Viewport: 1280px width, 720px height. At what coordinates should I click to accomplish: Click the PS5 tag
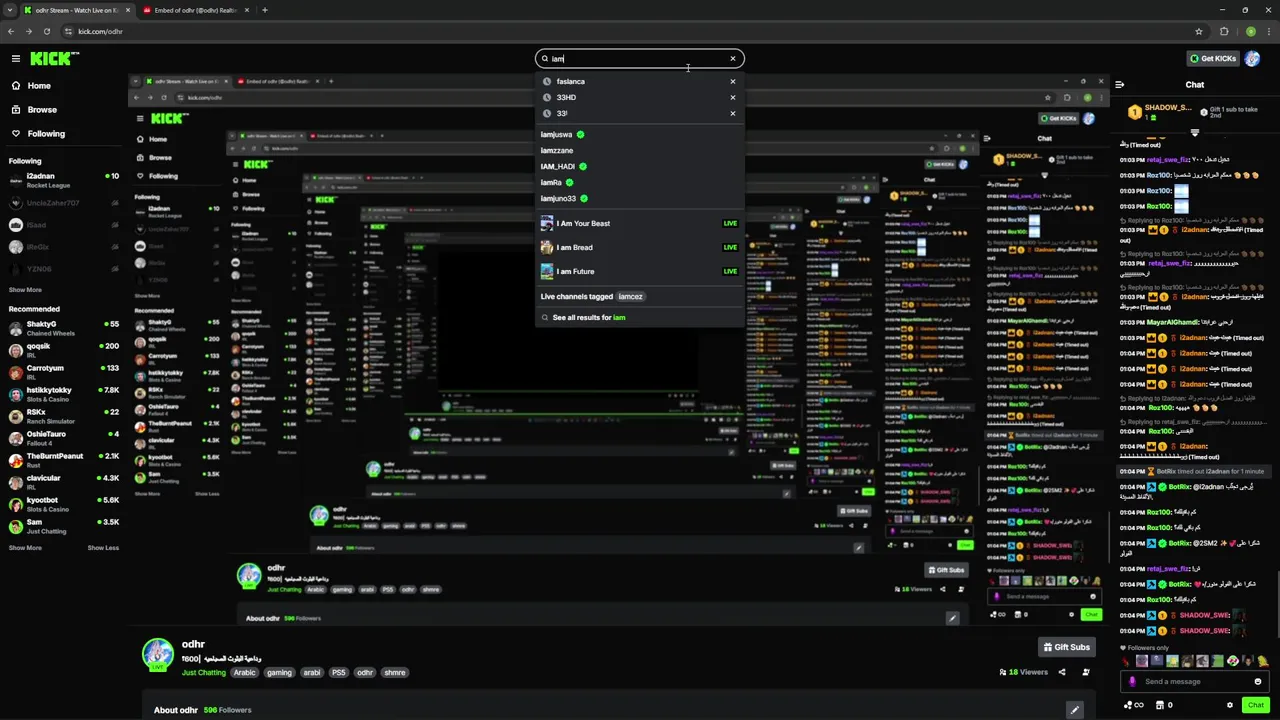click(339, 673)
